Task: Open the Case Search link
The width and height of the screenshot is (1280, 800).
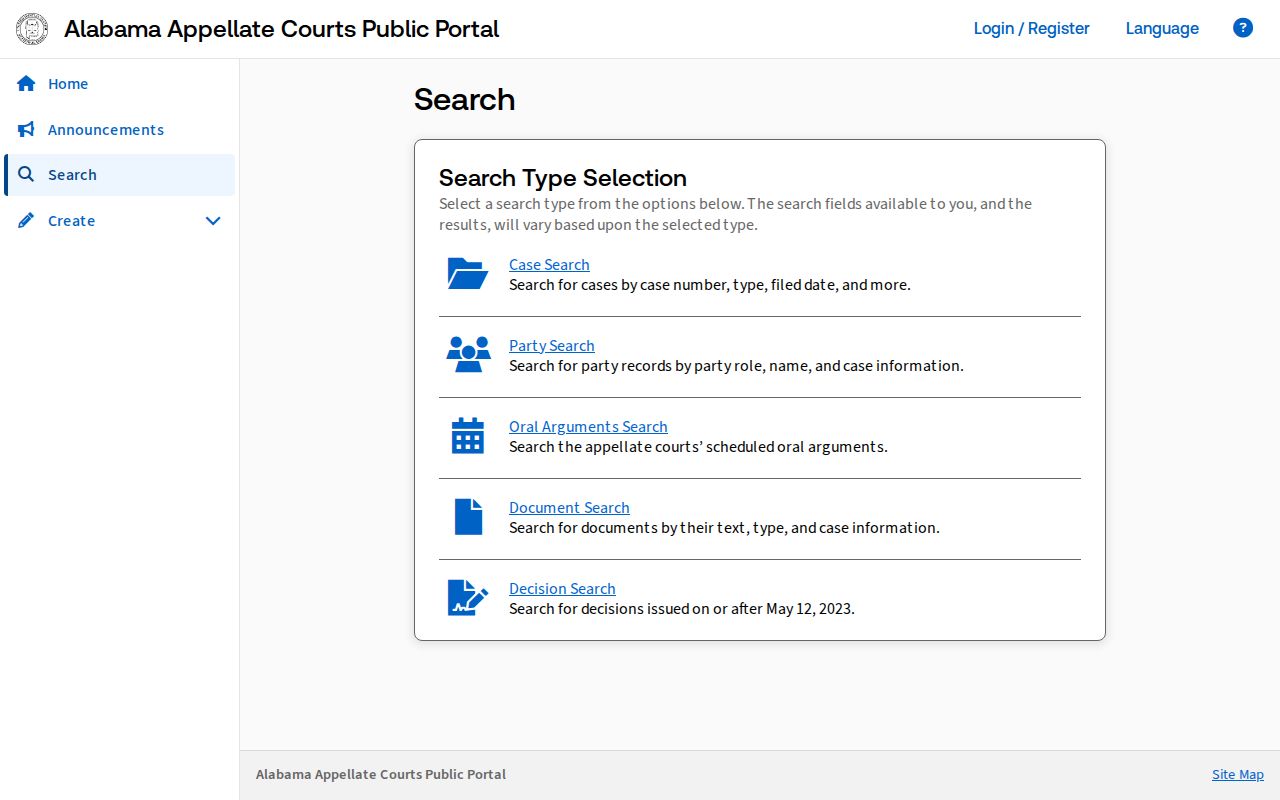Action: pyautogui.click(x=549, y=265)
